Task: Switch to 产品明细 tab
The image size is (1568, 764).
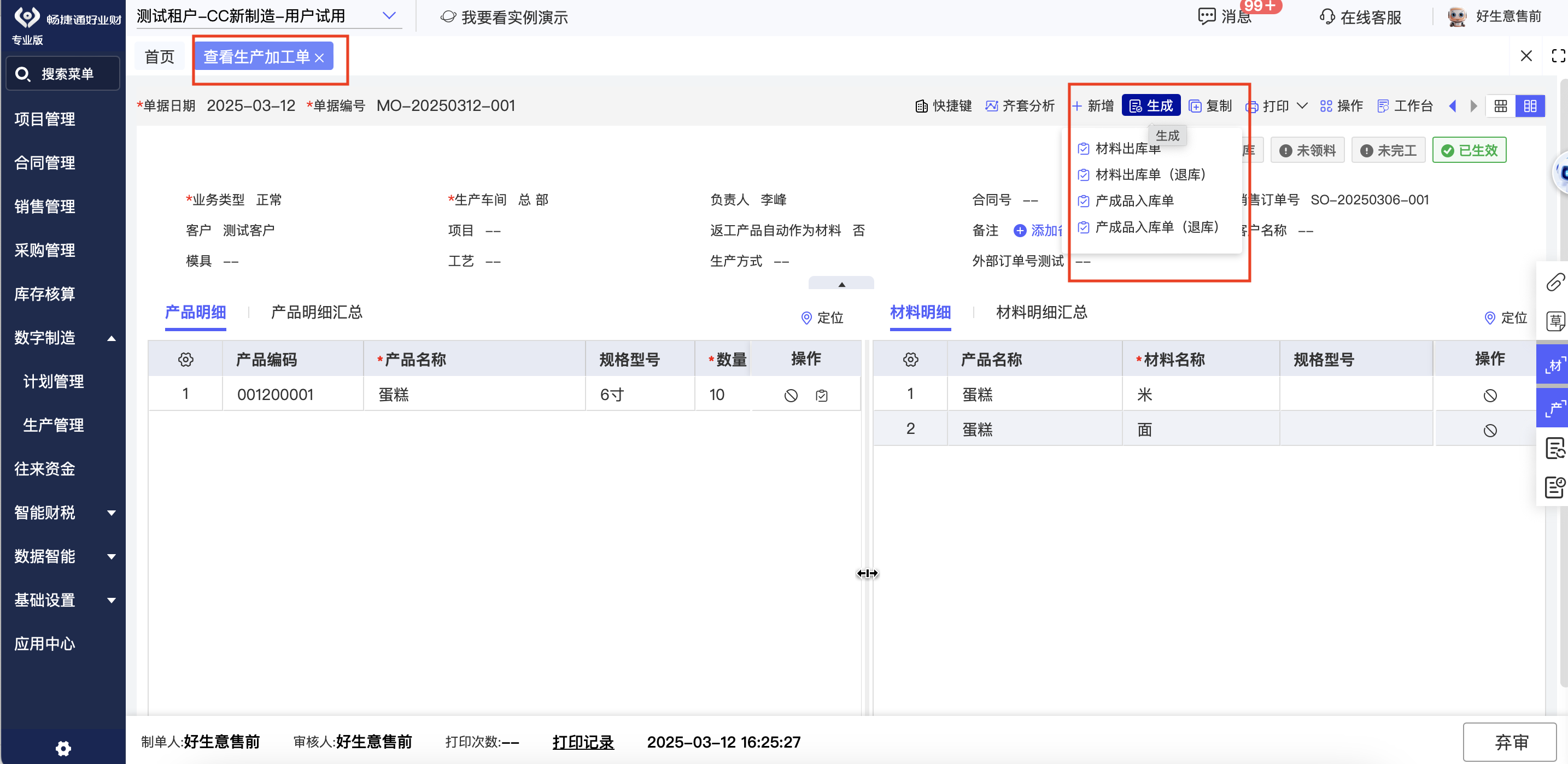Action: 195,313
